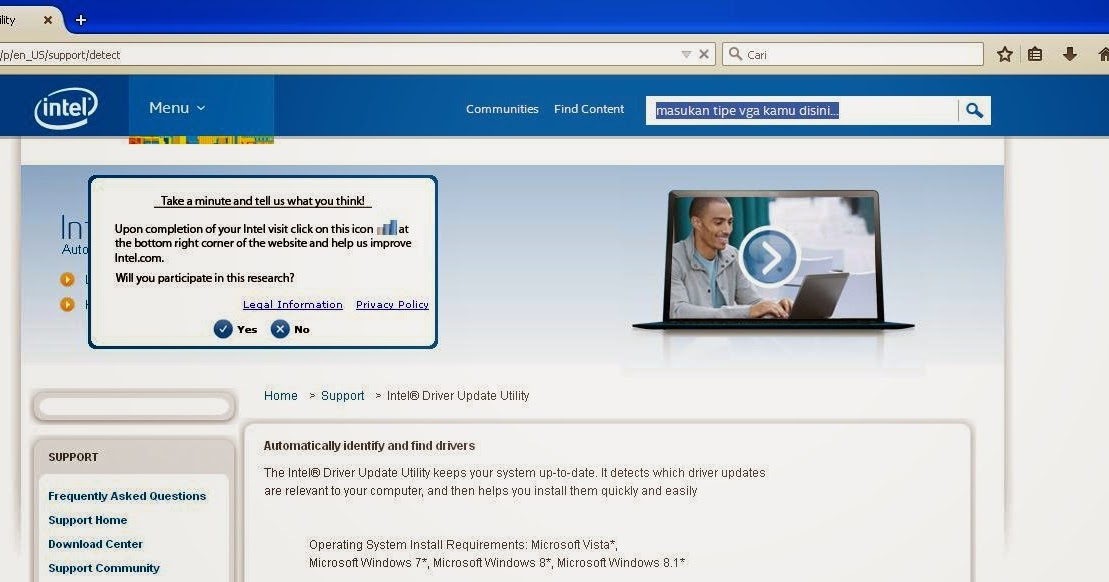
Task: Go to Home breadcrumb
Action: click(x=281, y=395)
